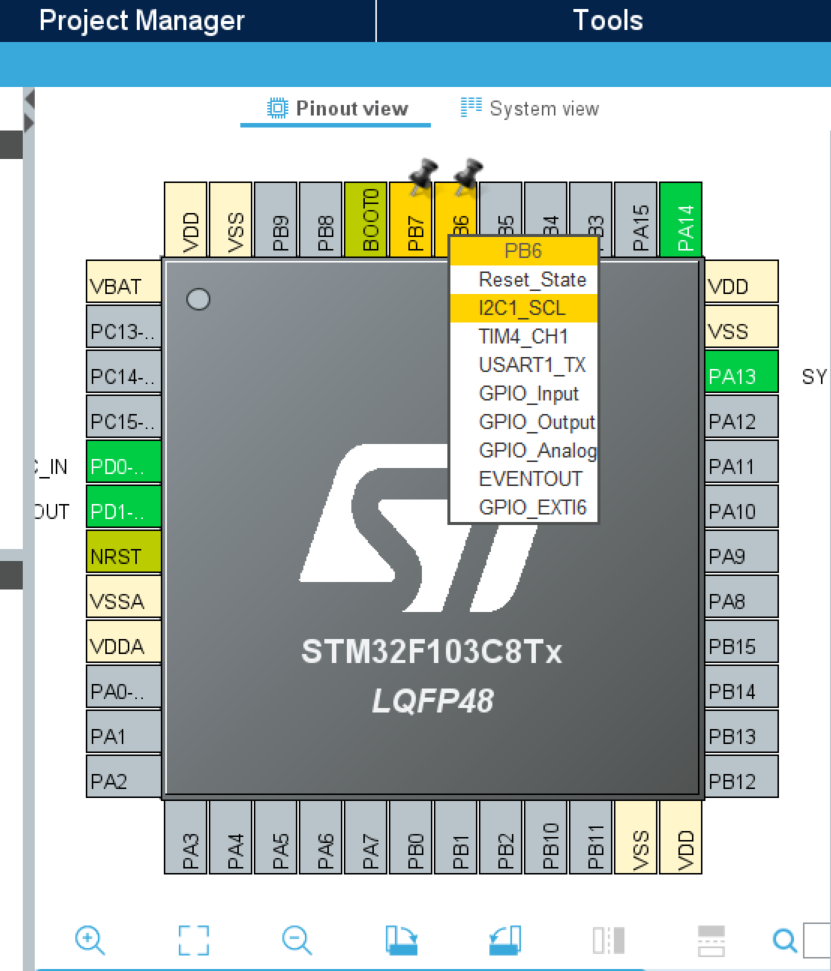Zoom out with magnifier minus icon
The height and width of the screenshot is (971, 831).
tap(297, 940)
